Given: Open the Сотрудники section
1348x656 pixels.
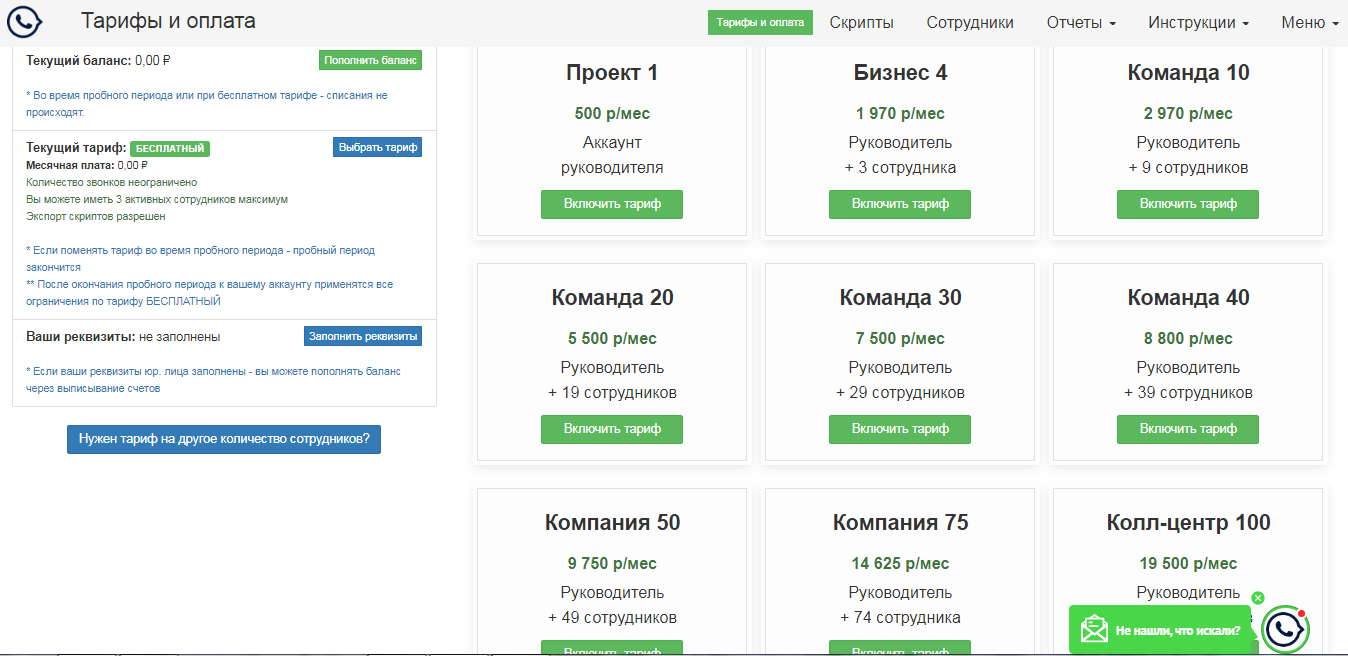Looking at the screenshot, I should tap(969, 22).
